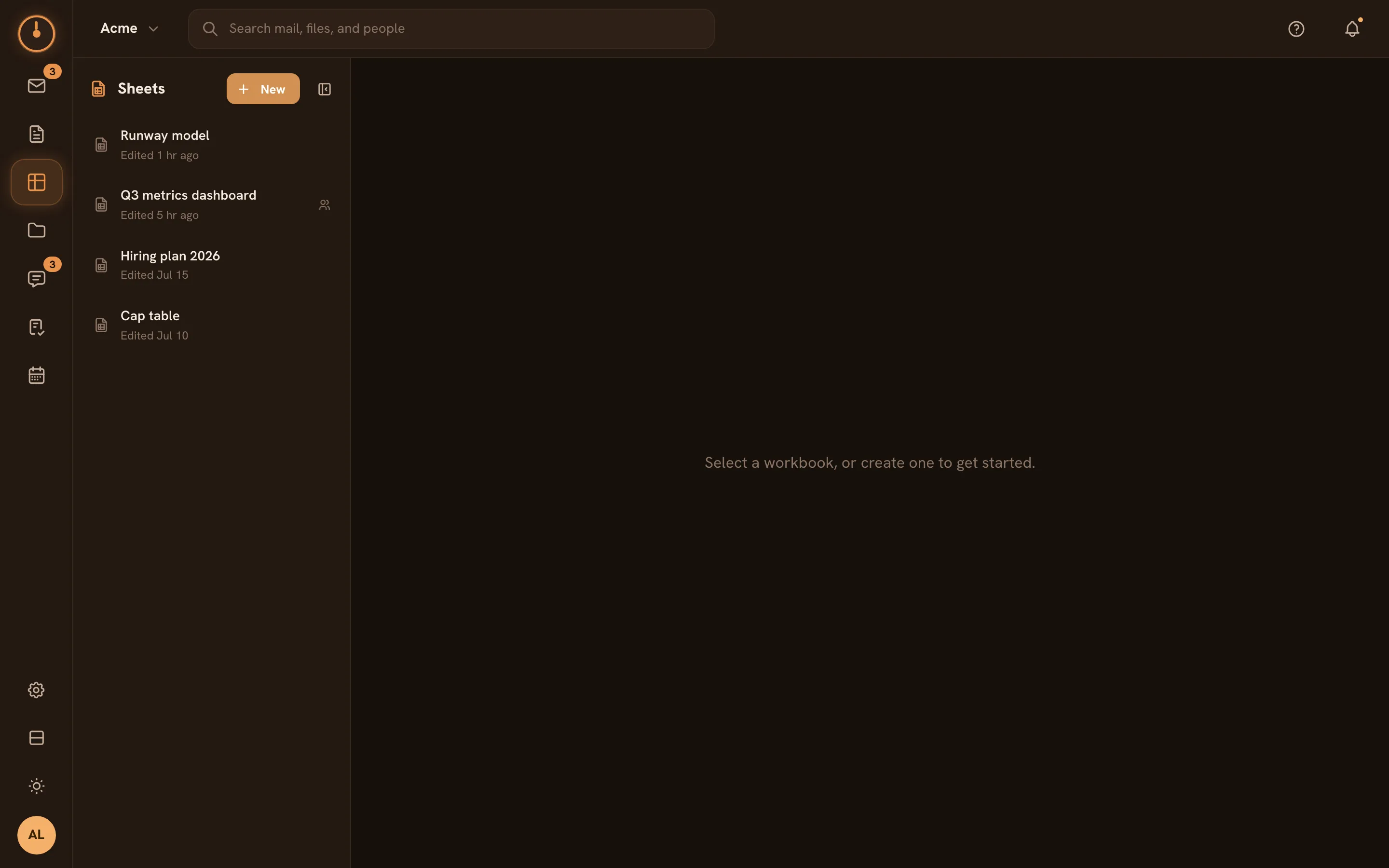1389x868 pixels.
Task: Click the Sheets header icon
Action: click(x=98, y=89)
